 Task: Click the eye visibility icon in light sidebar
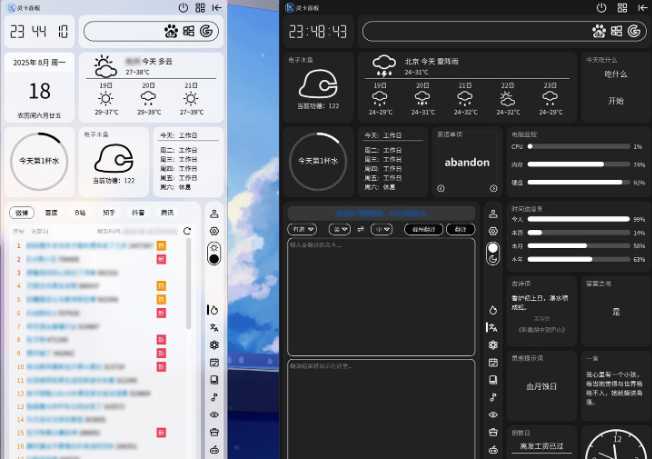coord(214,414)
